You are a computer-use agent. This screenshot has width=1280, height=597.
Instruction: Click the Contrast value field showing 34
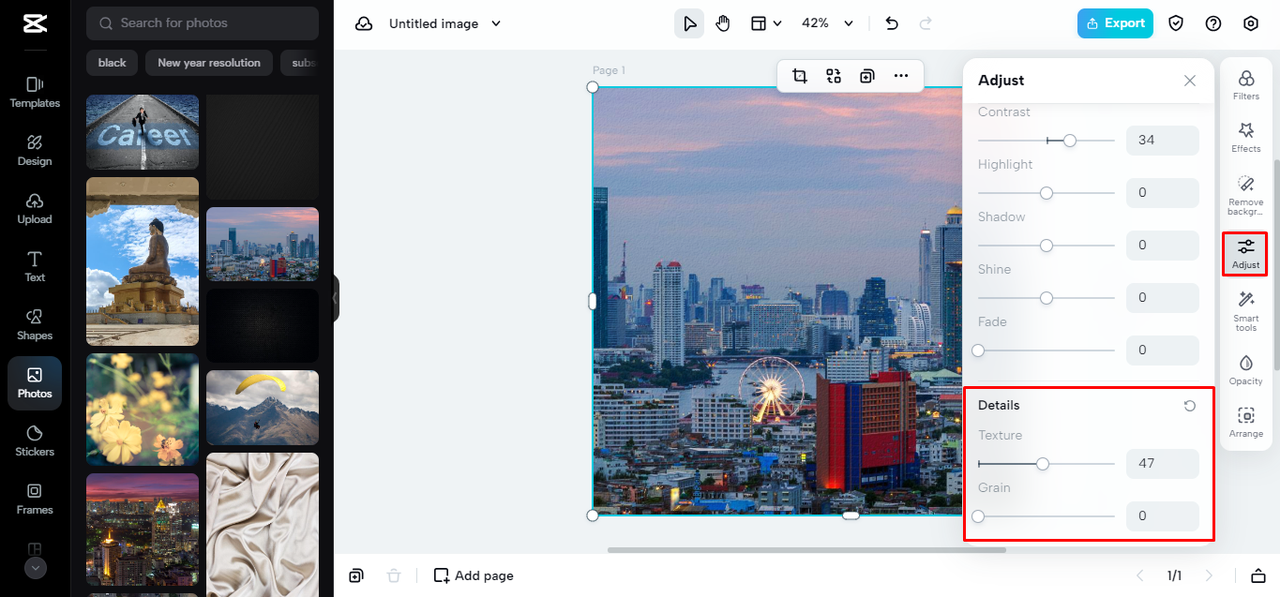click(x=1162, y=140)
